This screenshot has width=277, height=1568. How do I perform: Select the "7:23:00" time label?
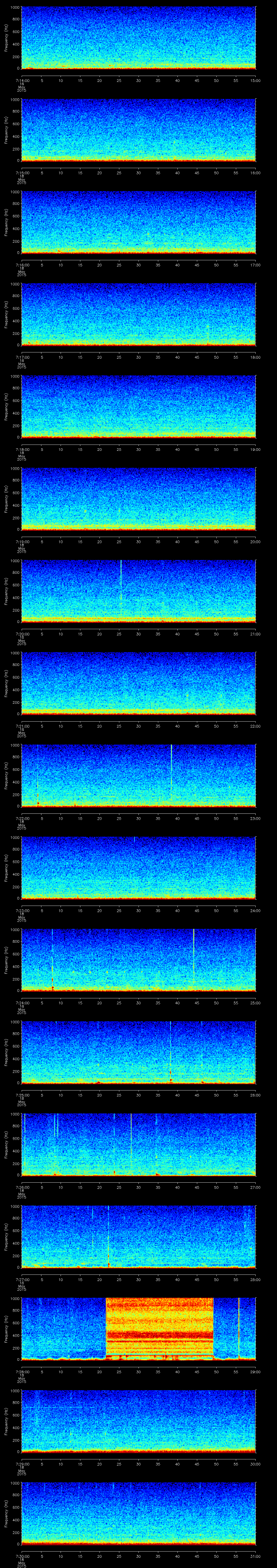click(22, 910)
